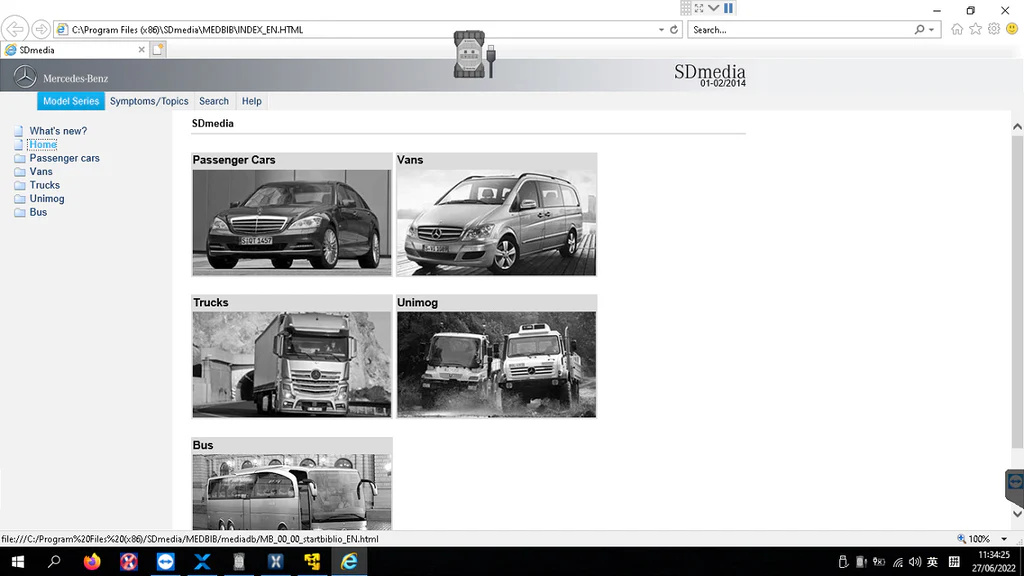Open the Unimog folder in sidebar

pos(46,199)
